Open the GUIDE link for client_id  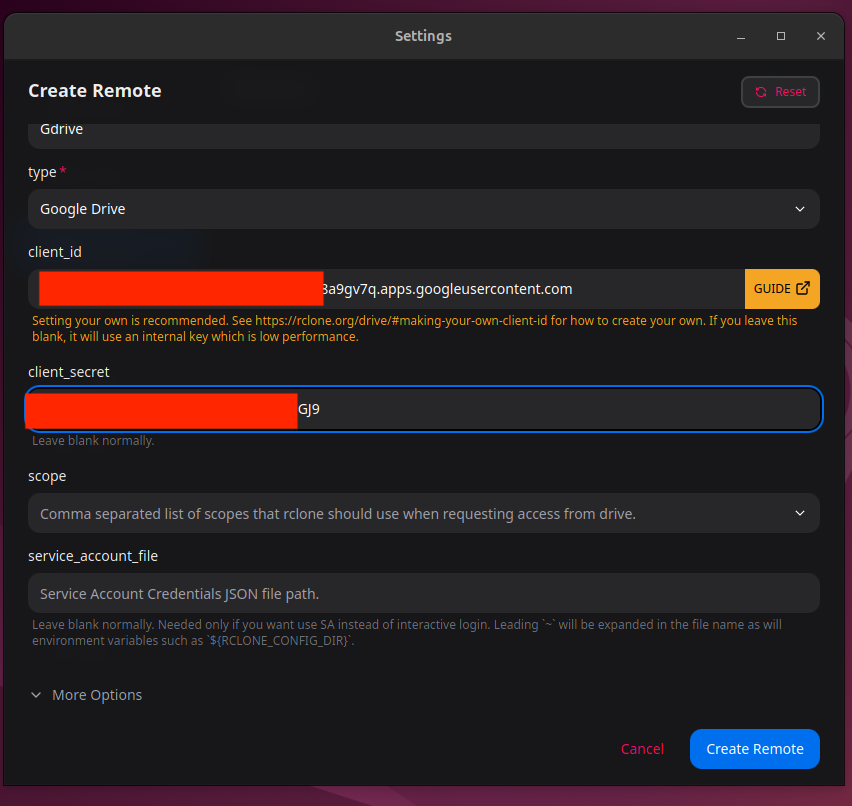(x=782, y=289)
